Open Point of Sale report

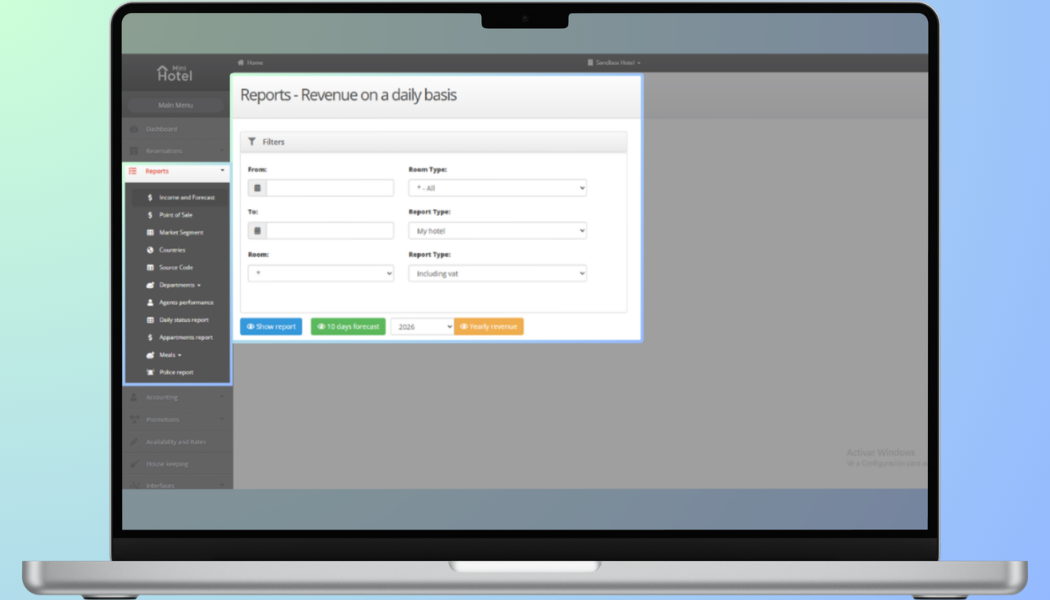tap(175, 215)
